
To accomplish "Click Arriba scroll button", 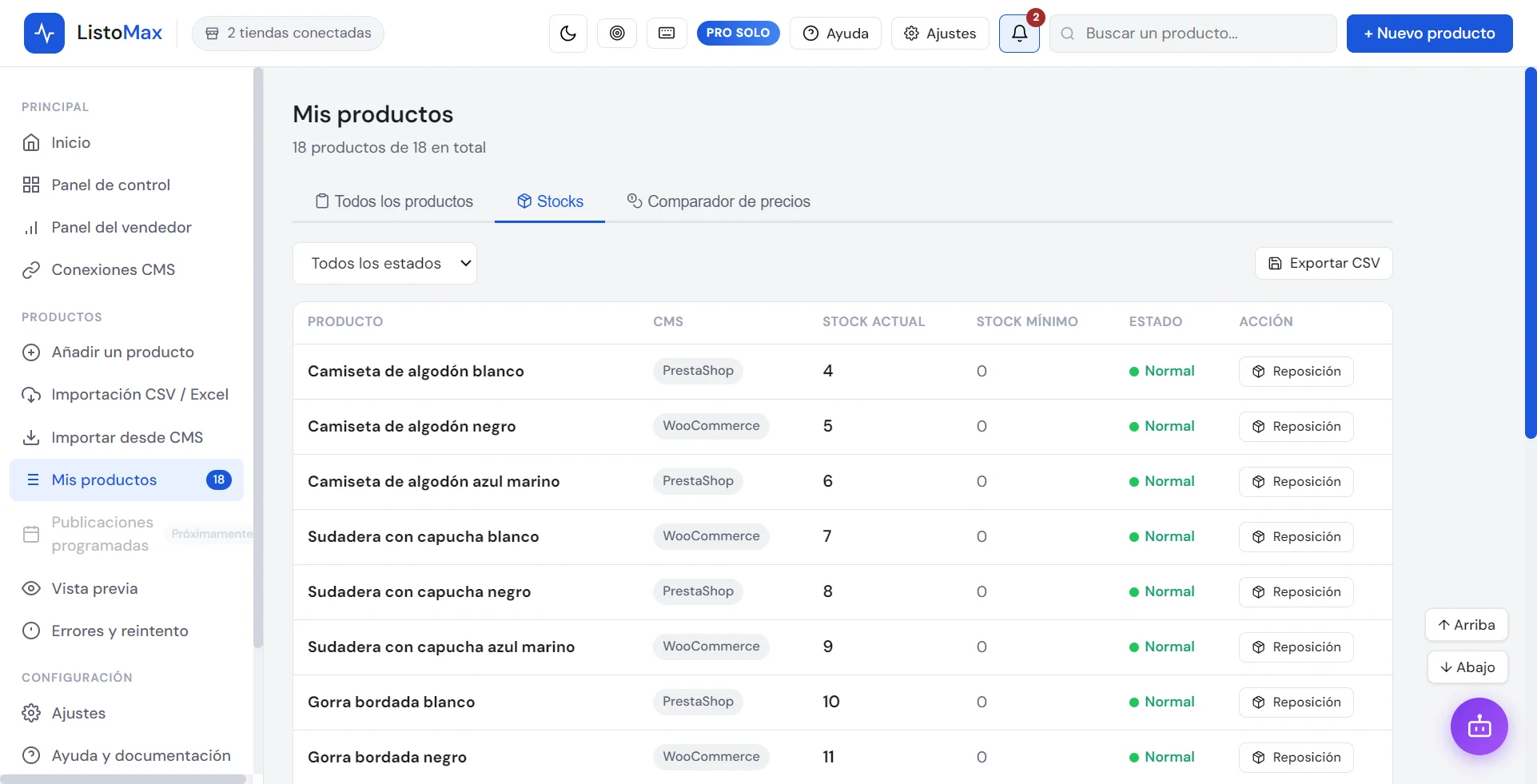I will [1466, 625].
